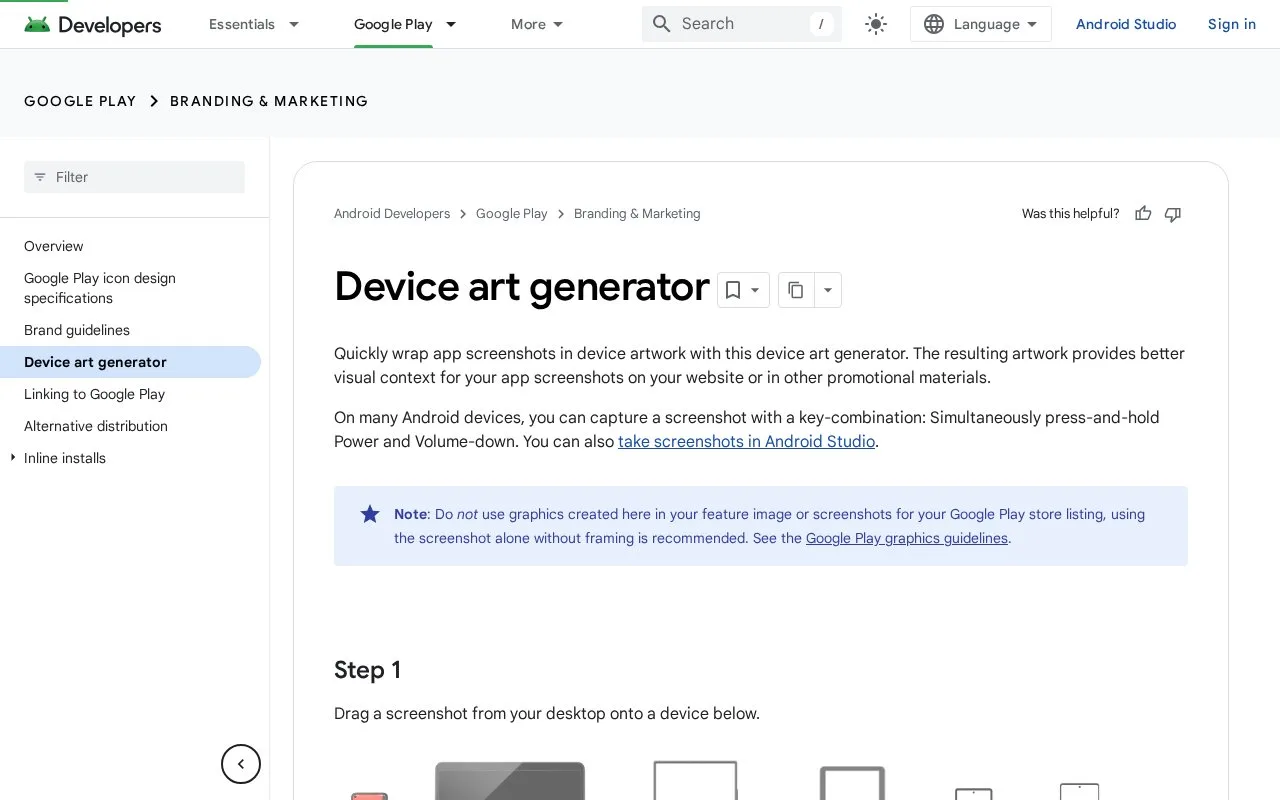Click the globe Language icon

934,24
